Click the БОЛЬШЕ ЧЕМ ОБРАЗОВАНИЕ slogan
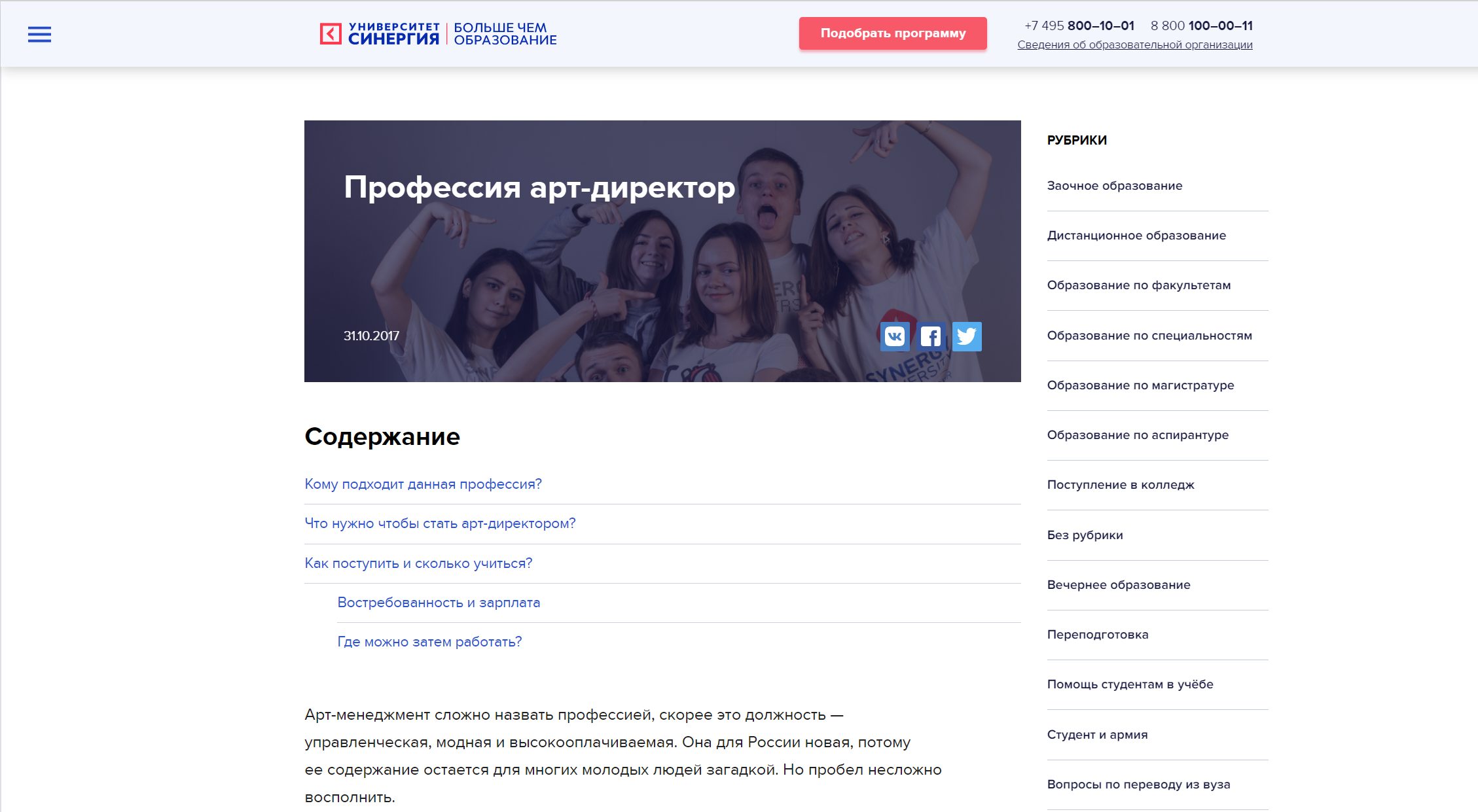The image size is (1478, 812). (x=505, y=34)
